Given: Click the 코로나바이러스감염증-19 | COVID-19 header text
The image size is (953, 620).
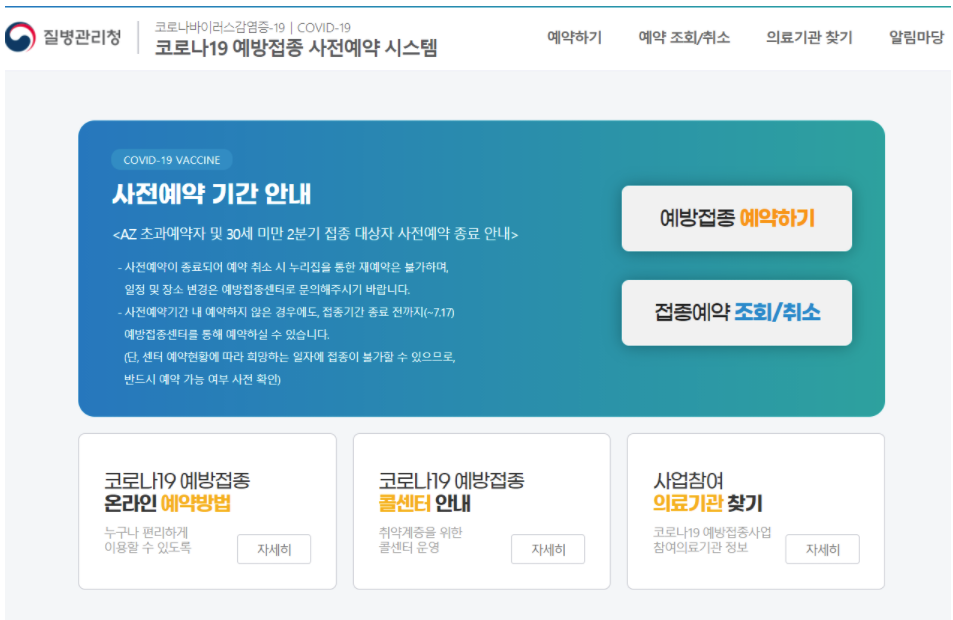Looking at the screenshot, I should click(x=252, y=27).
